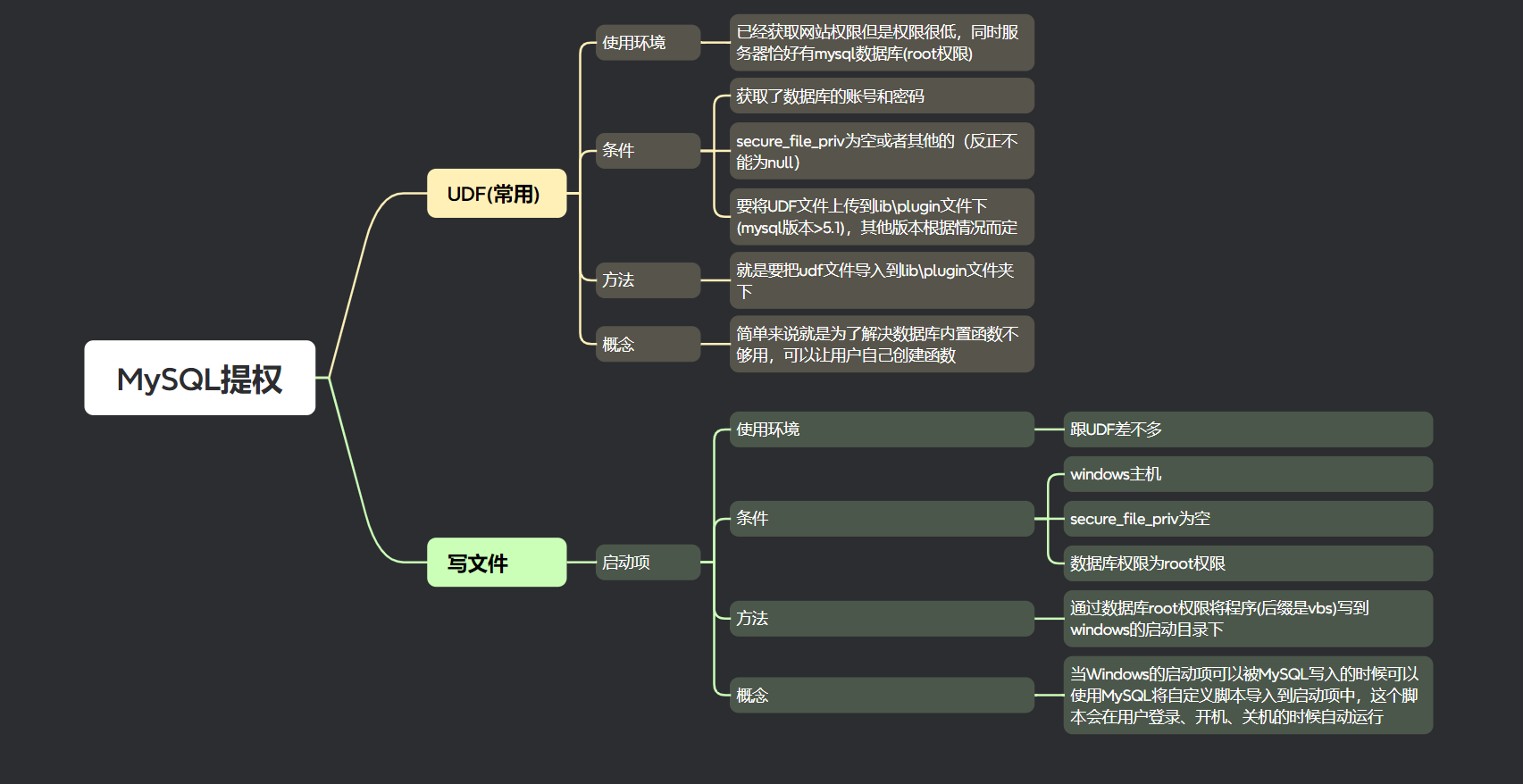Viewport: 1523px width, 784px height.
Task: Select 方法 node under 启动项
Action: 881,618
